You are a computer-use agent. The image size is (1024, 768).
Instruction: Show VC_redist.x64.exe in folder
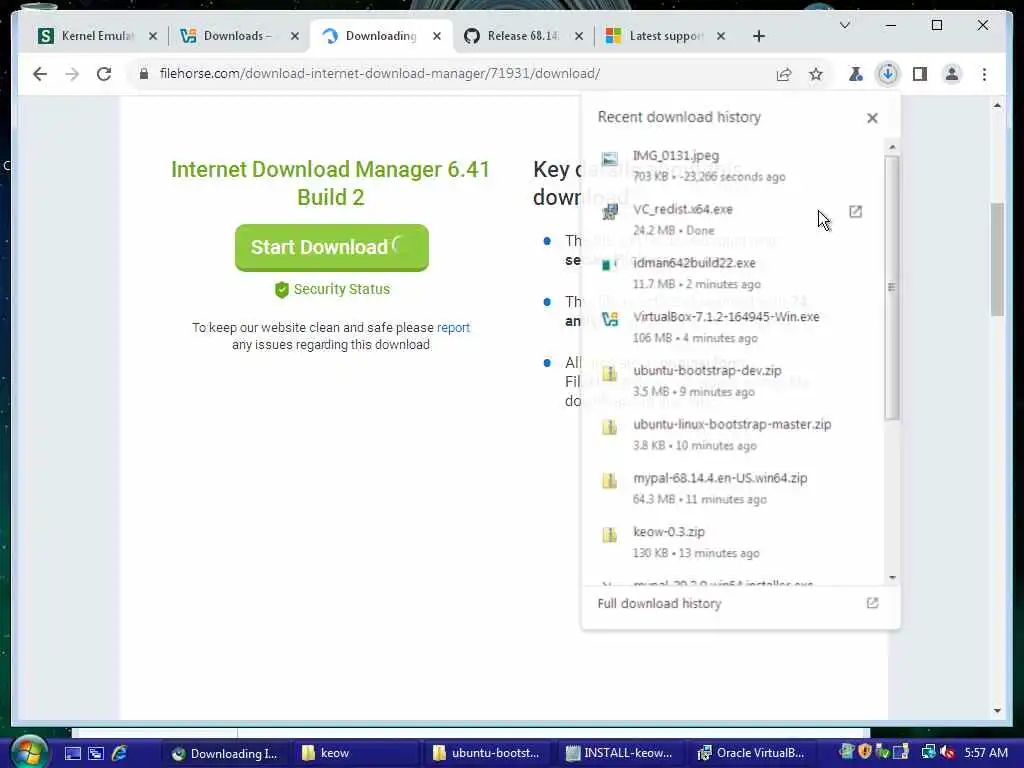(x=856, y=211)
